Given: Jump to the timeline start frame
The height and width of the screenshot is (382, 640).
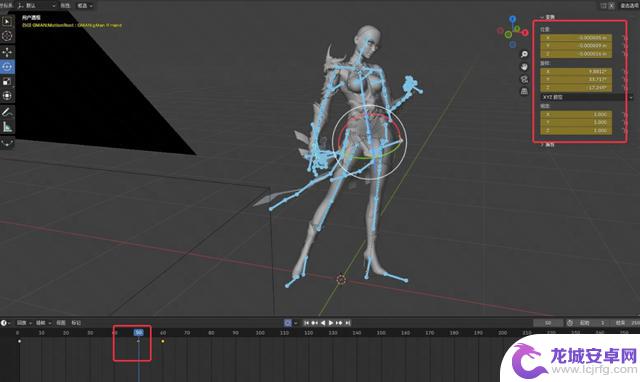Looking at the screenshot, I should [306, 323].
